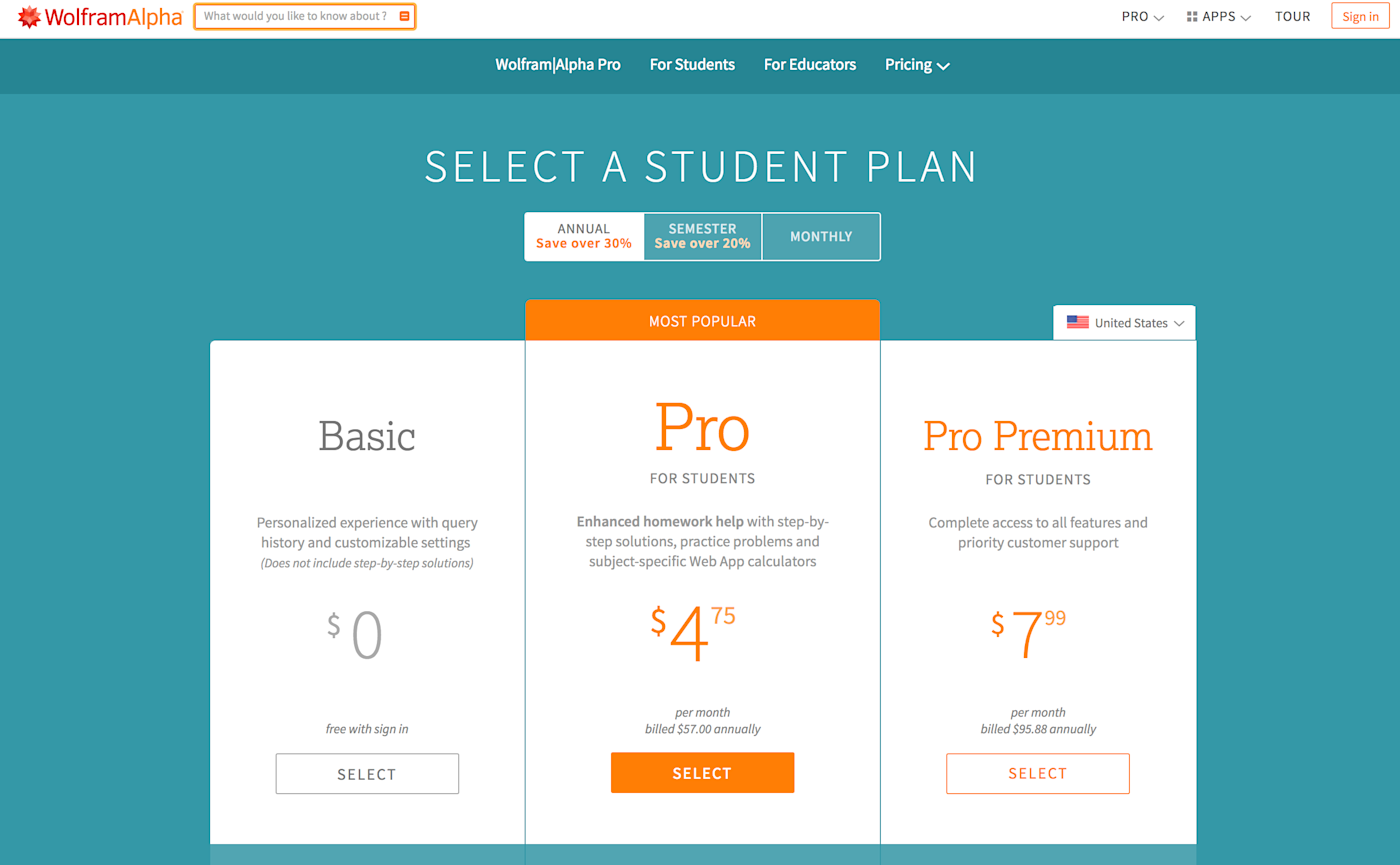Click the Apps grid icon
Image resolution: width=1400 pixels, height=865 pixels.
click(1192, 17)
